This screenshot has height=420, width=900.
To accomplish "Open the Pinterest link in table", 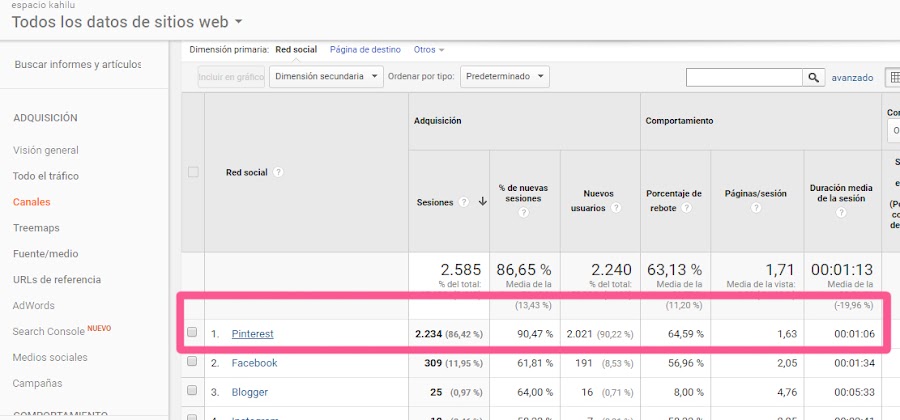I will coord(253,334).
